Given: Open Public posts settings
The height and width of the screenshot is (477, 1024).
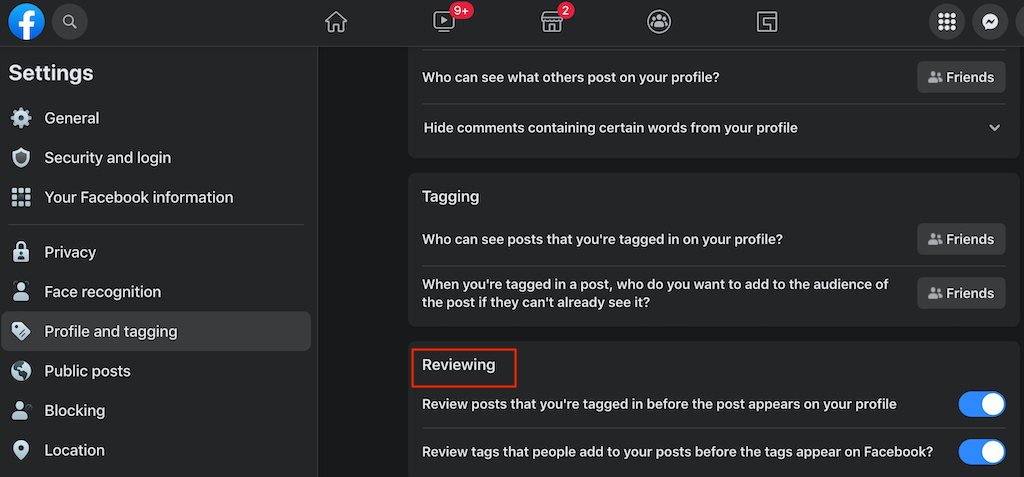Looking at the screenshot, I should click(156, 371).
